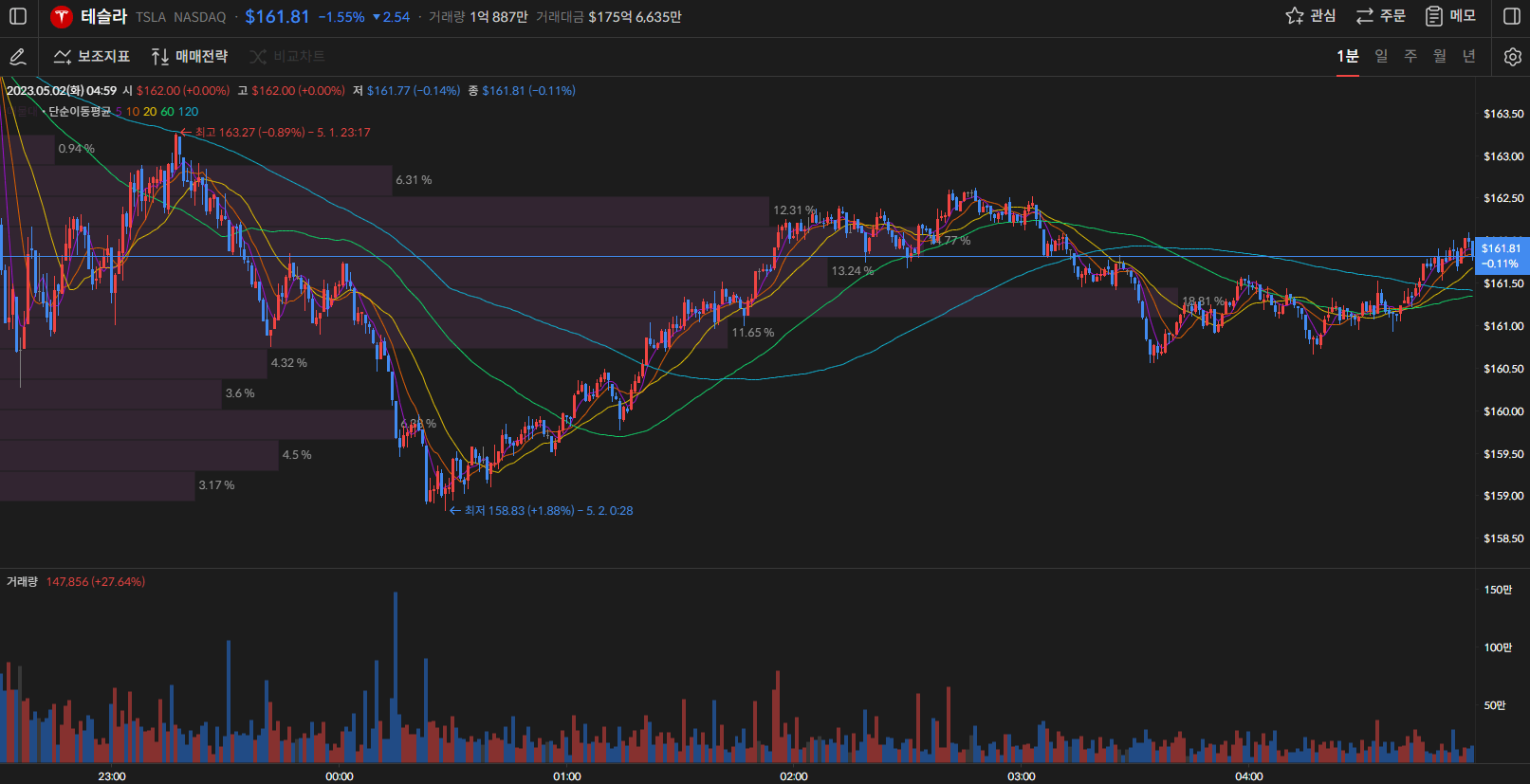
Task: Click the greyed-out 비교차트 compare chart button
Action: (287, 57)
